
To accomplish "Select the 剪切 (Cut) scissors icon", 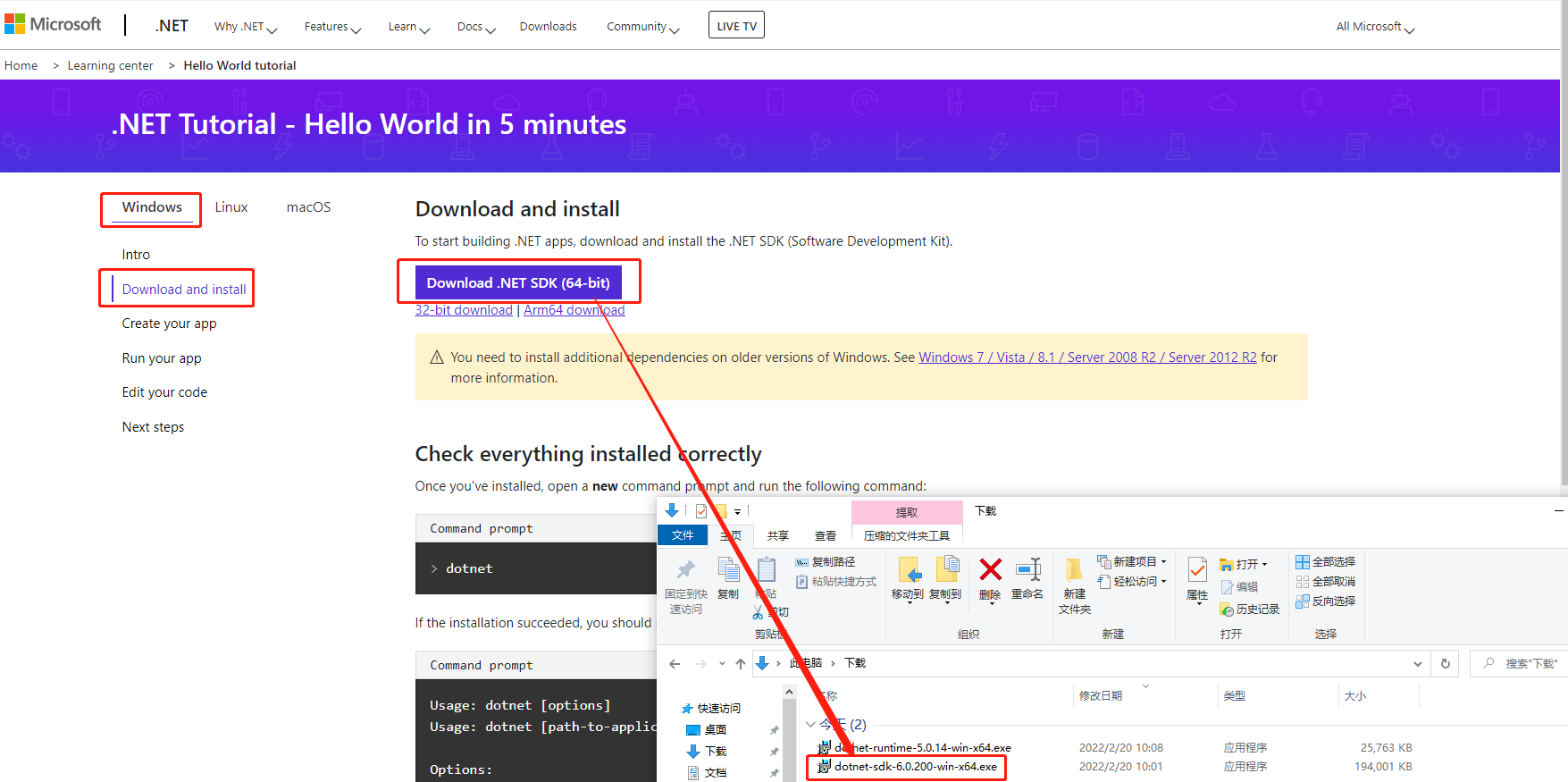I will (x=759, y=612).
